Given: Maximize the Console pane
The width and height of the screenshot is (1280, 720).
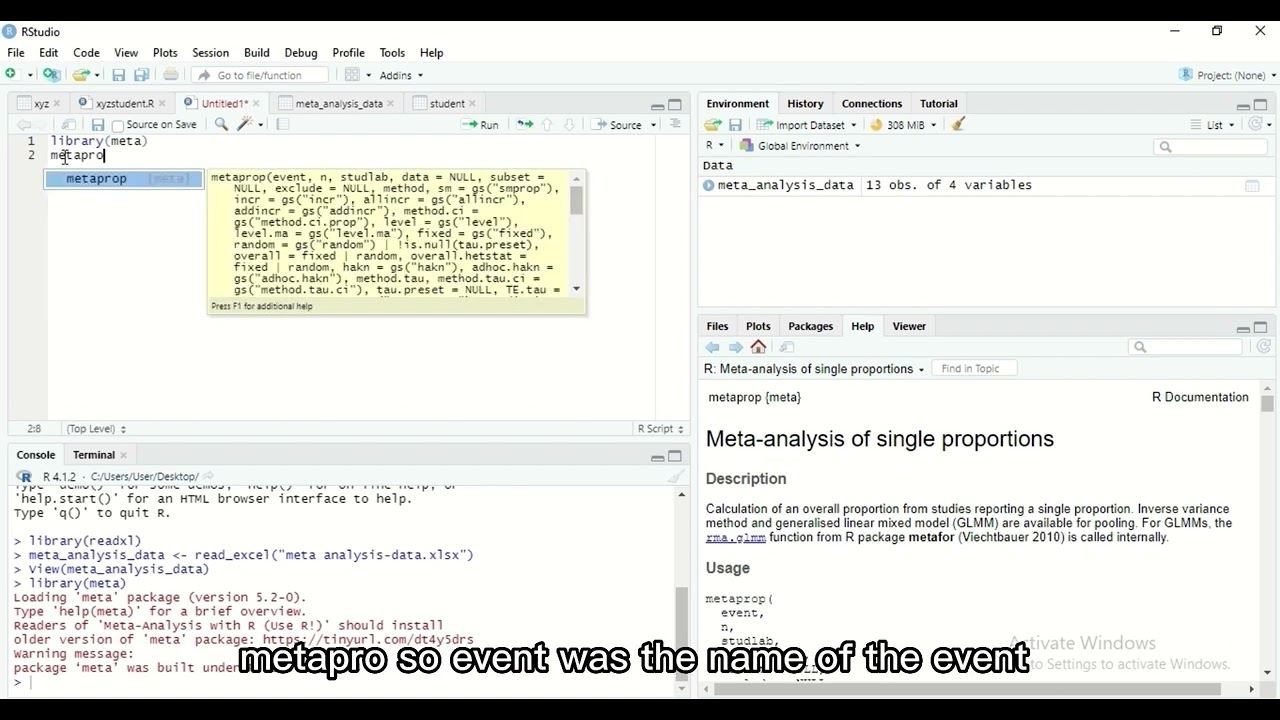Looking at the screenshot, I should pos(675,456).
